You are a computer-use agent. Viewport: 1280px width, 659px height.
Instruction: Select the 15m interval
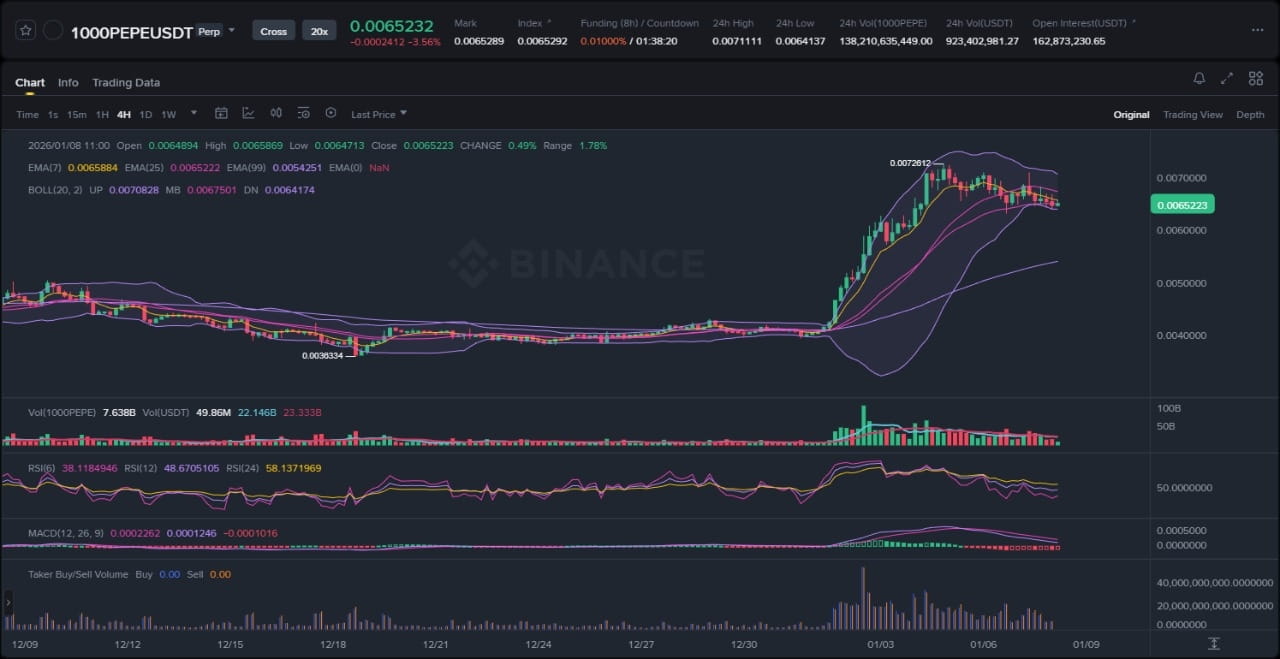pyautogui.click(x=76, y=114)
